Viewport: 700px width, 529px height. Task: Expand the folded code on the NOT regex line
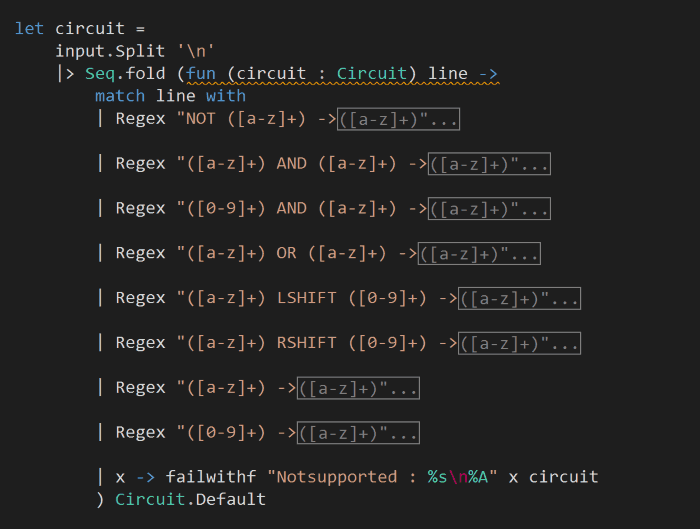[x=398, y=120]
